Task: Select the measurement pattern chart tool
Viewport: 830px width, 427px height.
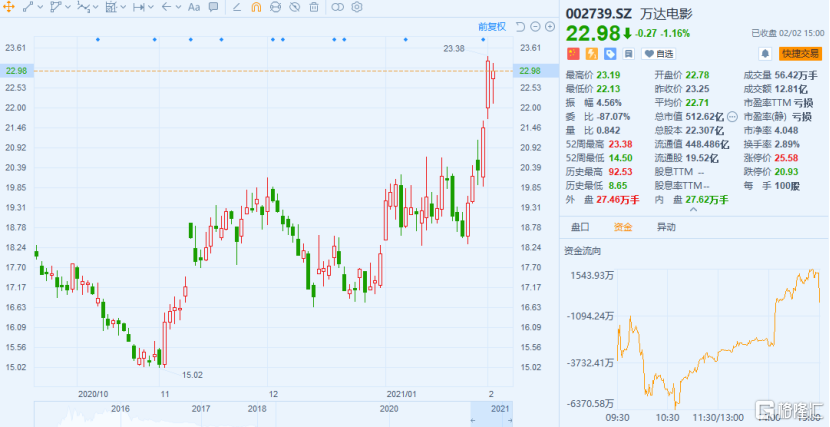Action: [111, 7]
